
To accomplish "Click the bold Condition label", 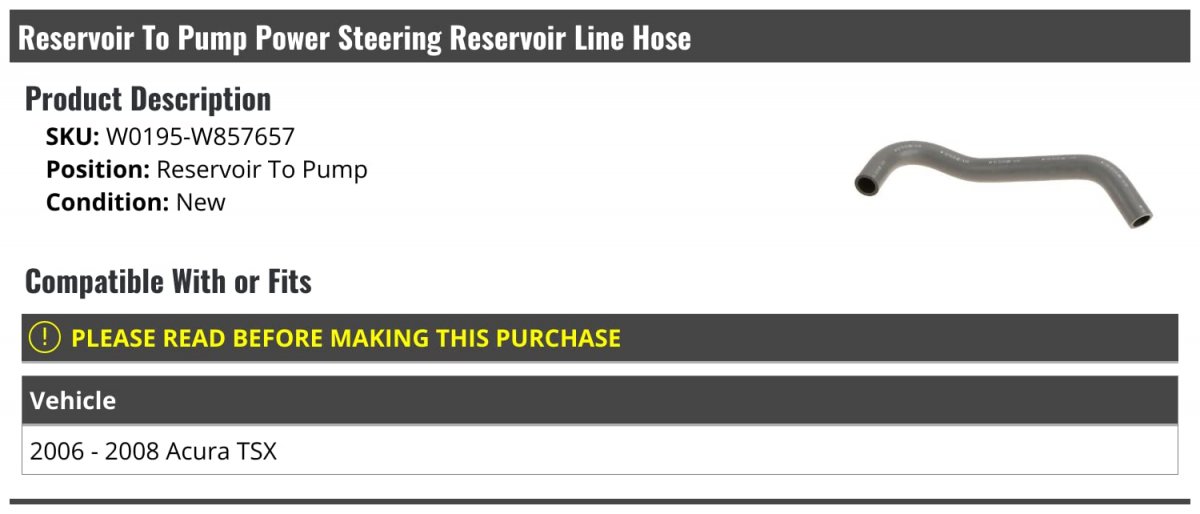I will pos(107,202).
